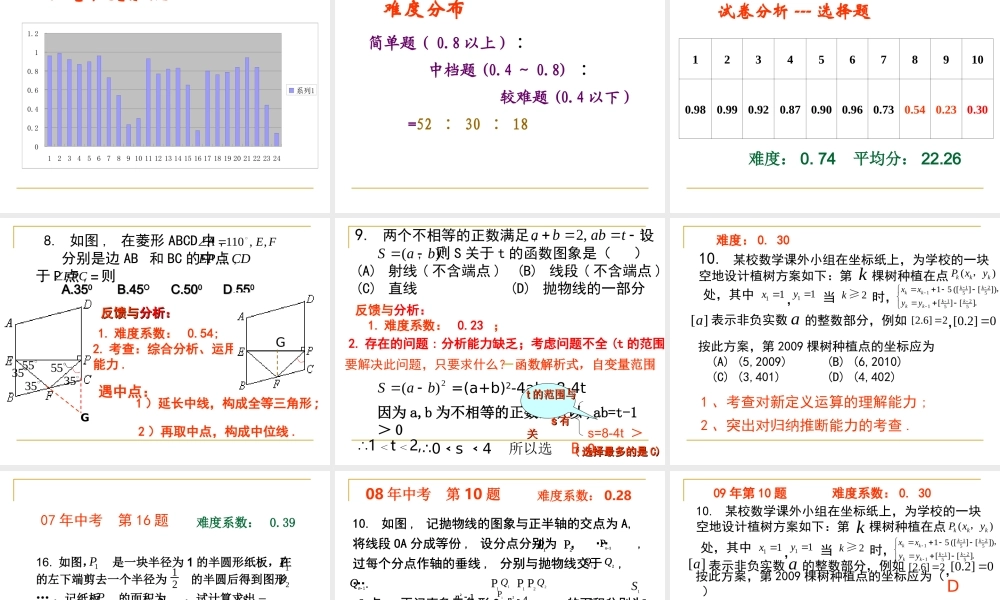Click table cell 0.92
The height and width of the screenshot is (600, 1000).
758,110
